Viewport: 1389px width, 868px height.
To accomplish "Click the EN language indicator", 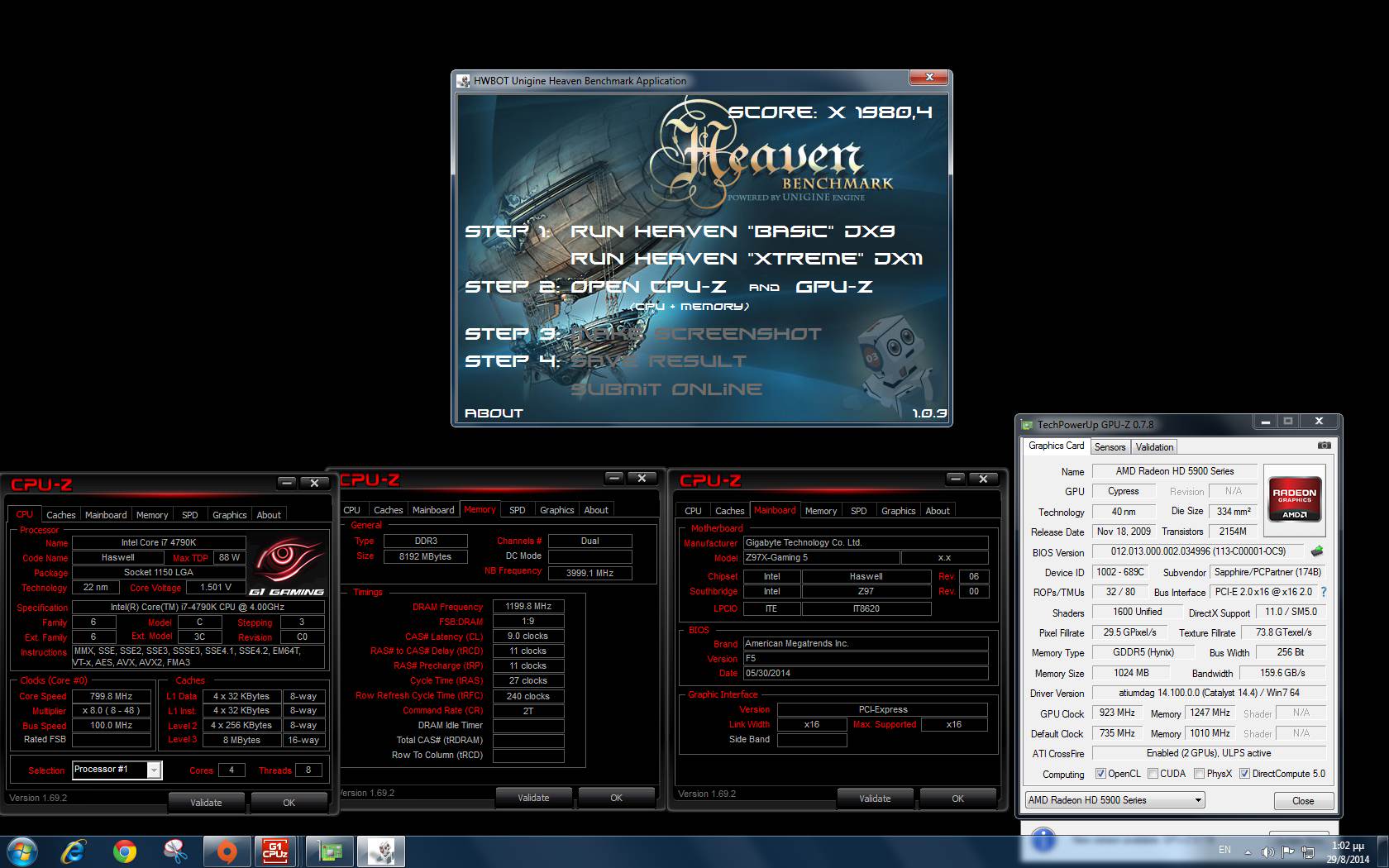I will tap(1224, 850).
